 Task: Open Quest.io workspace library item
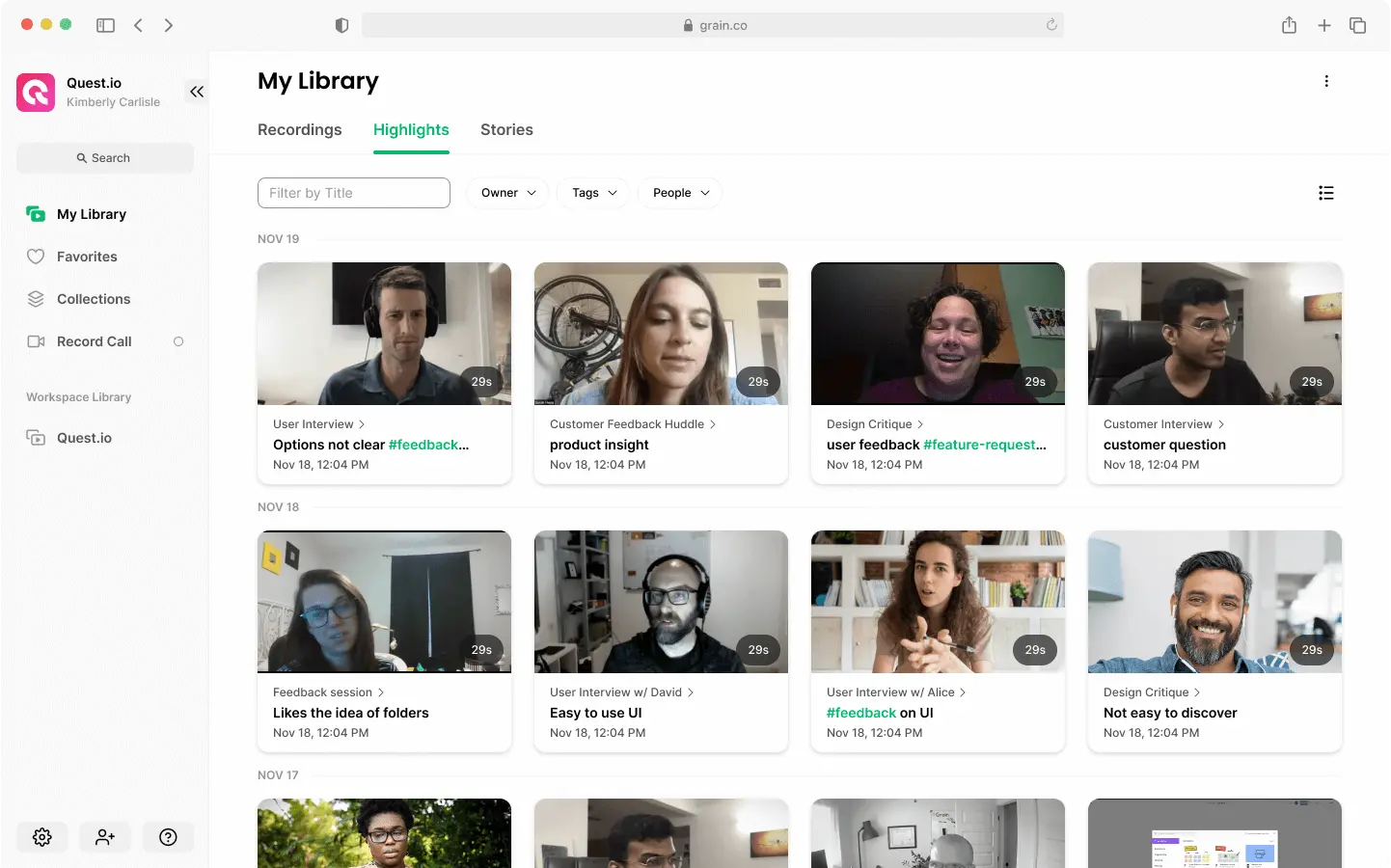pos(84,438)
